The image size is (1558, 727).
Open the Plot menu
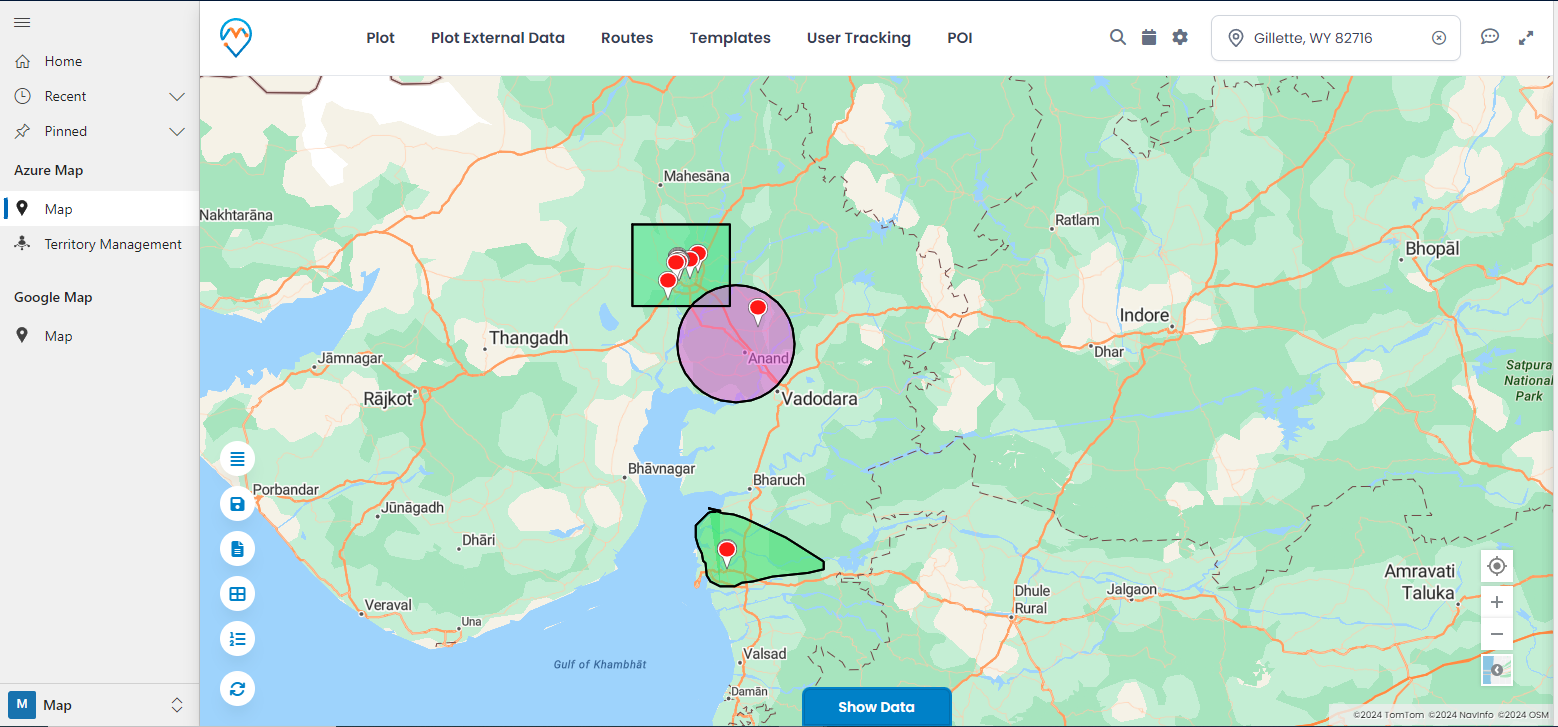click(x=380, y=38)
